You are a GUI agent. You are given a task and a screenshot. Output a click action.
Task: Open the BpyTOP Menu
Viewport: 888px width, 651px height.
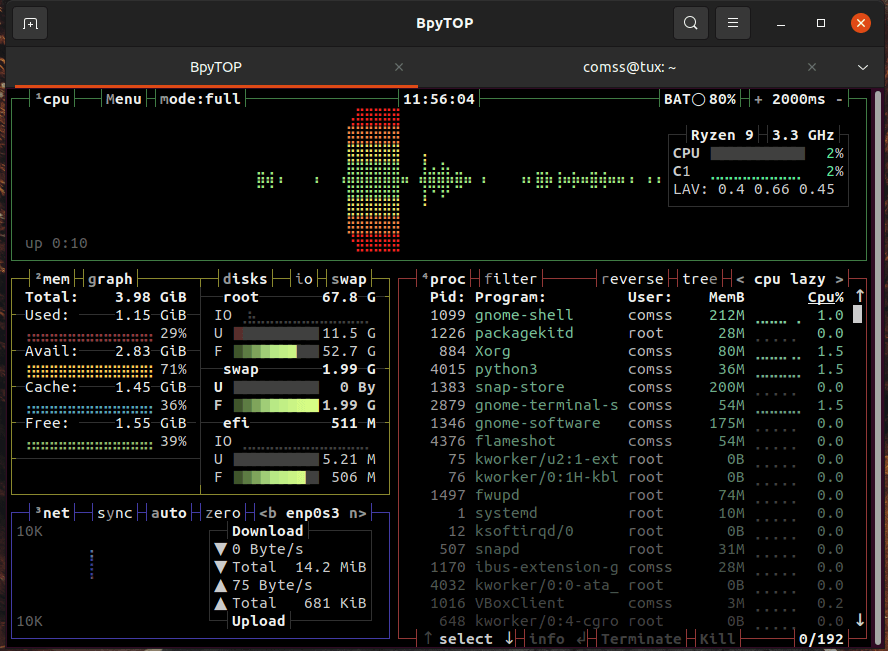pos(124,99)
